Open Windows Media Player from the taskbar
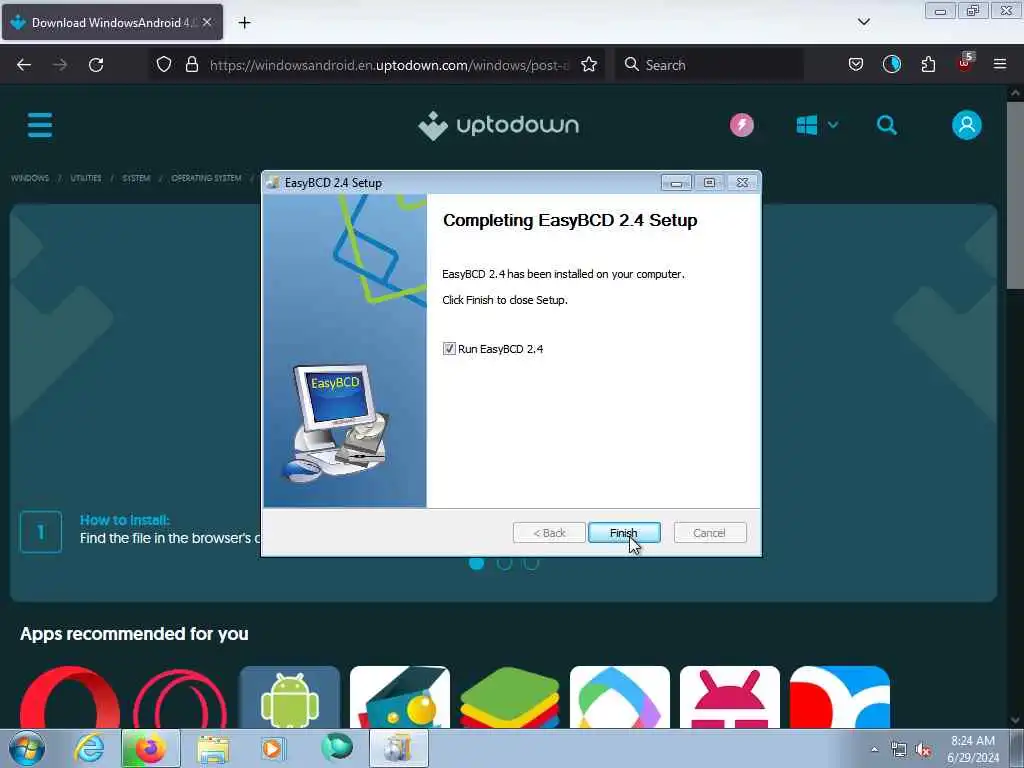 point(272,748)
